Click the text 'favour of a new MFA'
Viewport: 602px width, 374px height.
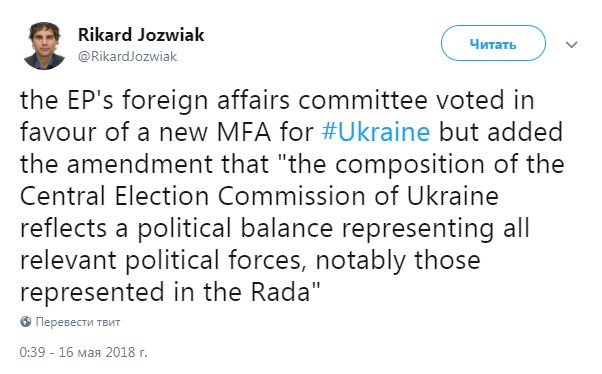click(146, 132)
